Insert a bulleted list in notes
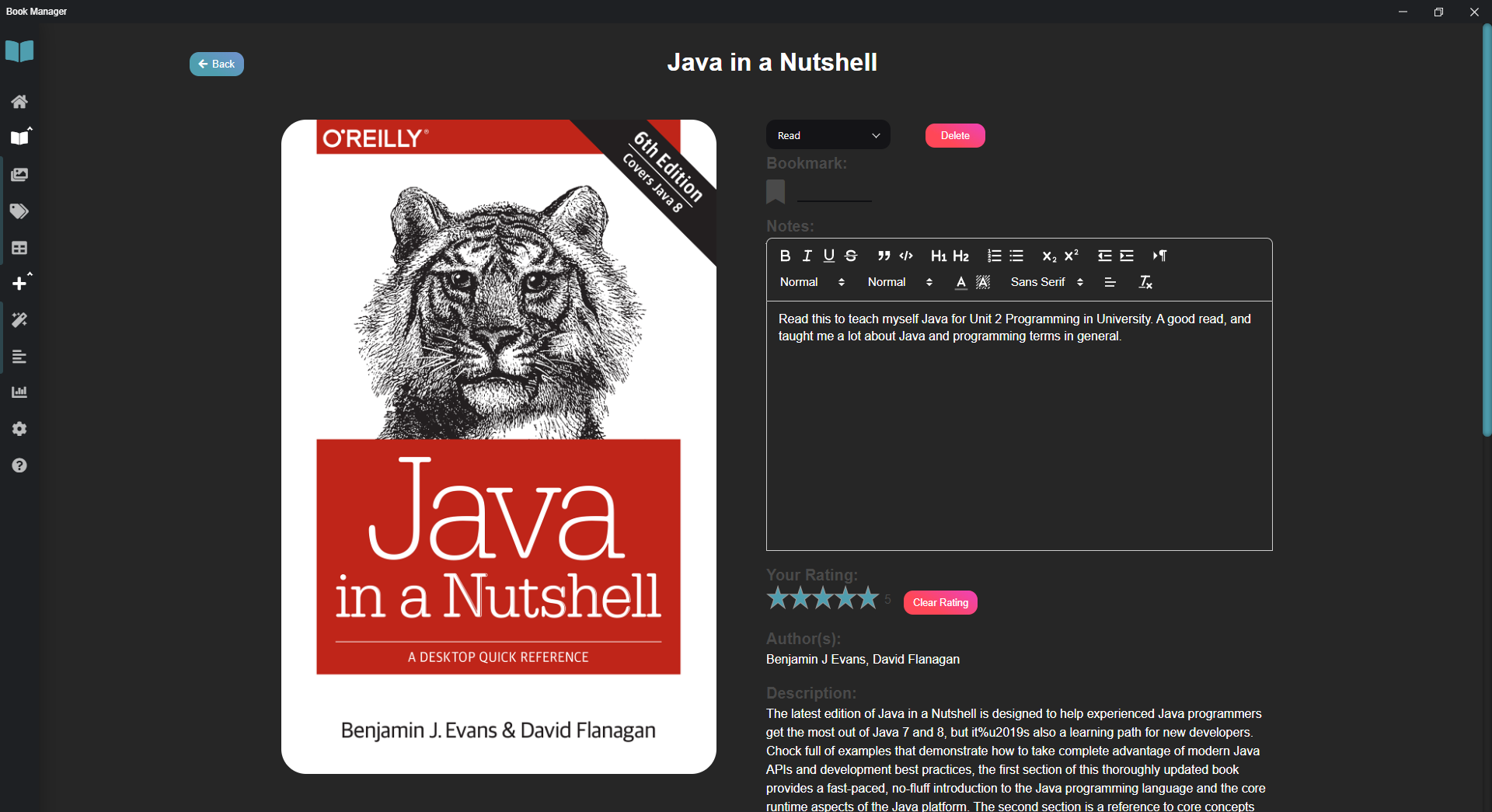 (1016, 256)
